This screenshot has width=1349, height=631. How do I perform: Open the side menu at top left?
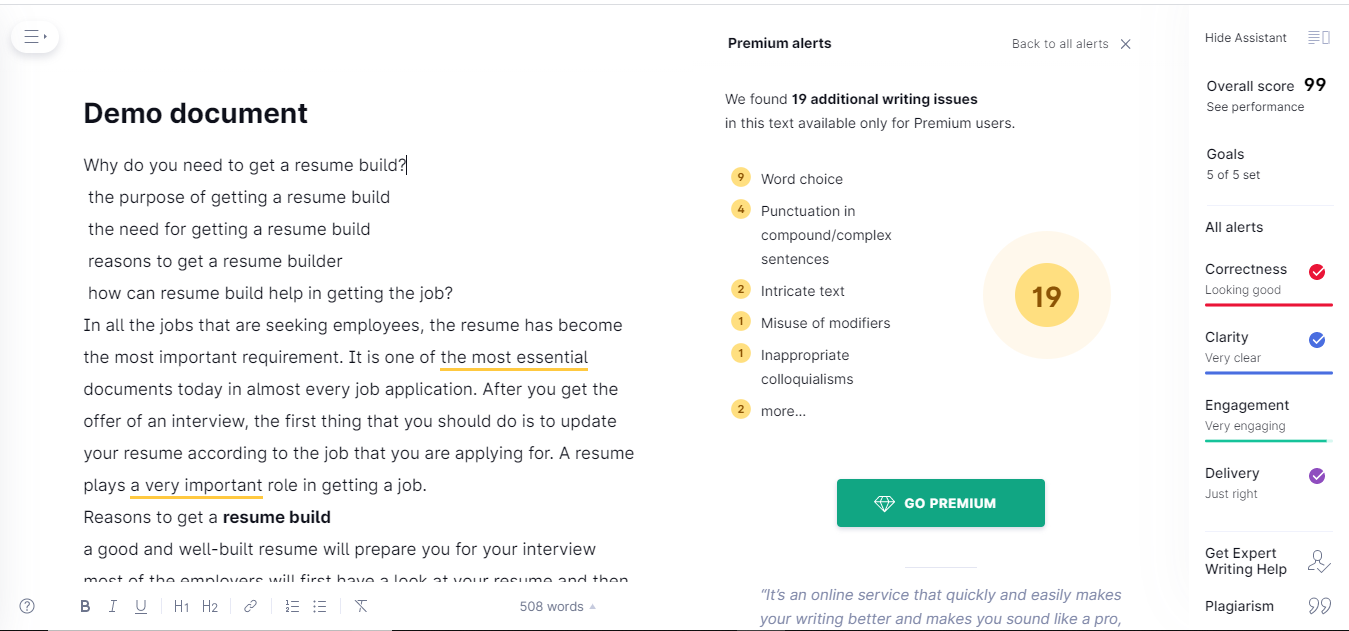pyautogui.click(x=35, y=37)
